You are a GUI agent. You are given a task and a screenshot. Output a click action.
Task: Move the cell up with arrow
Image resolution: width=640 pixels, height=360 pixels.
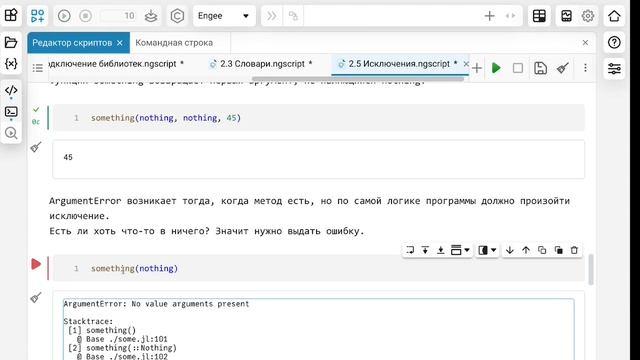526,250
